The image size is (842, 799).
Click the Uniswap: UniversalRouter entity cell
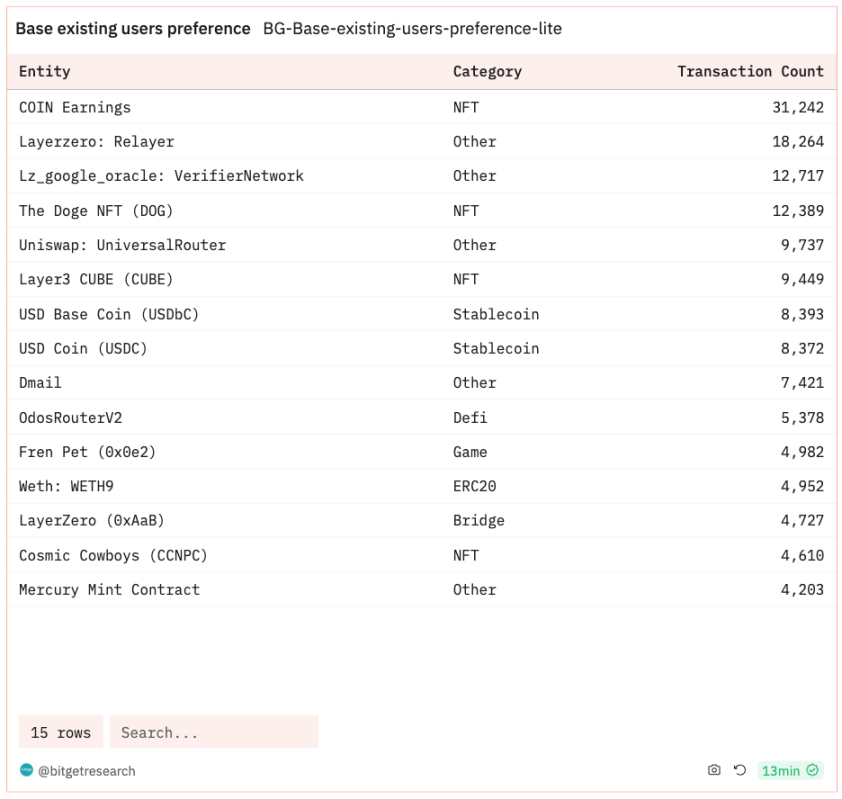point(122,245)
